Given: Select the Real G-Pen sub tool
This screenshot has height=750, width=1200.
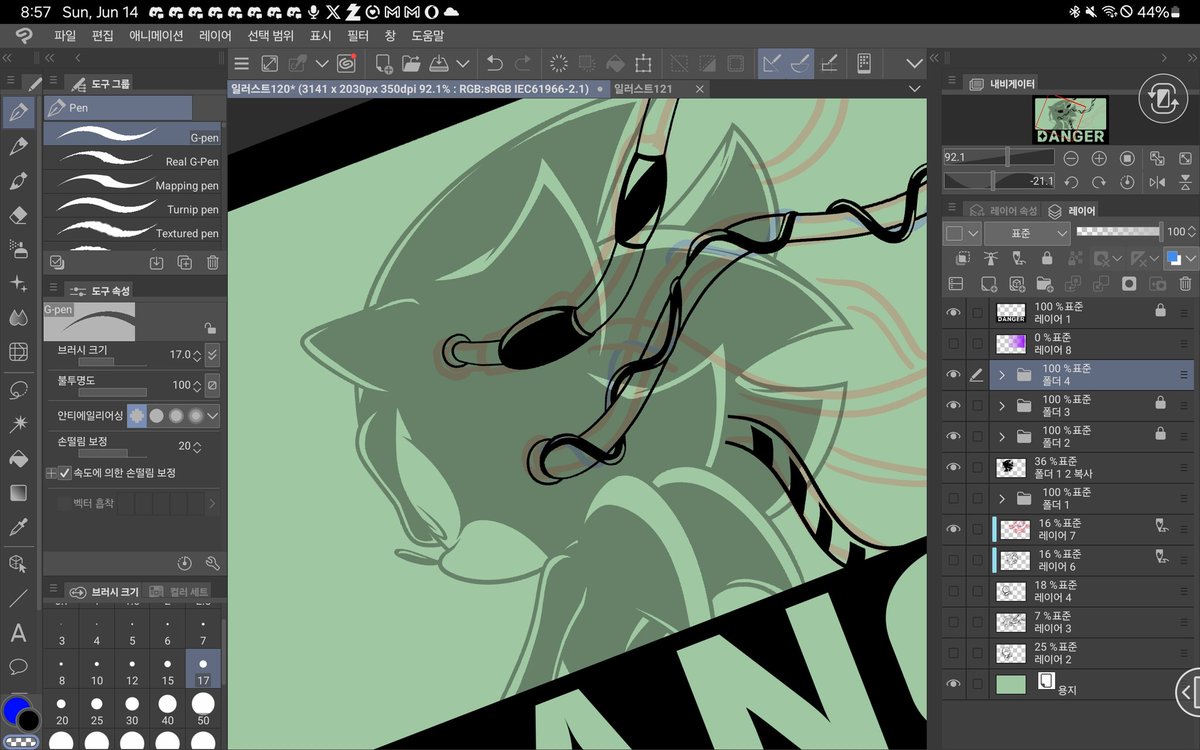Looking at the screenshot, I should [133, 160].
